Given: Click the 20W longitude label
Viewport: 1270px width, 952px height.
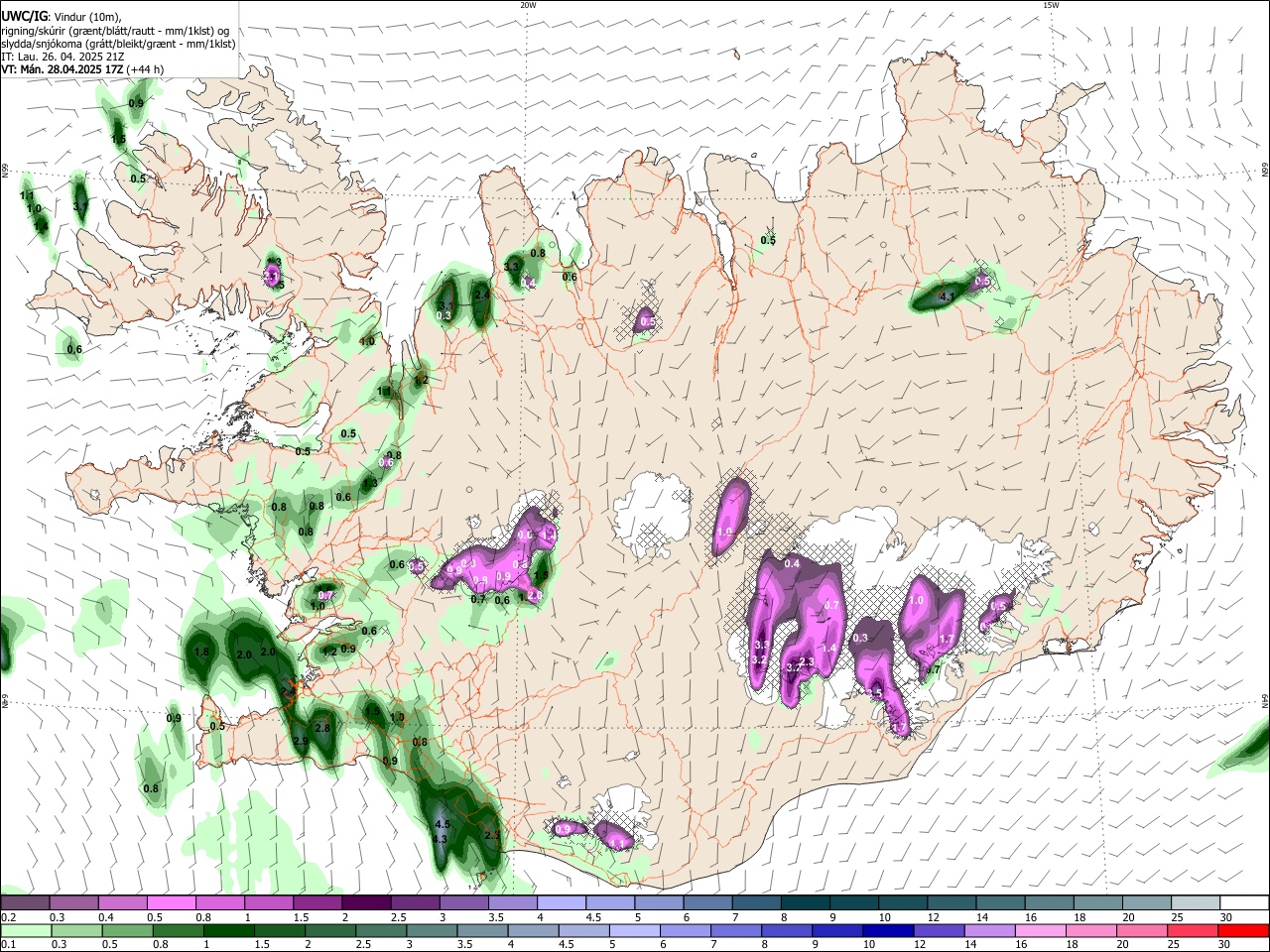Looking at the screenshot, I should [528, 5].
